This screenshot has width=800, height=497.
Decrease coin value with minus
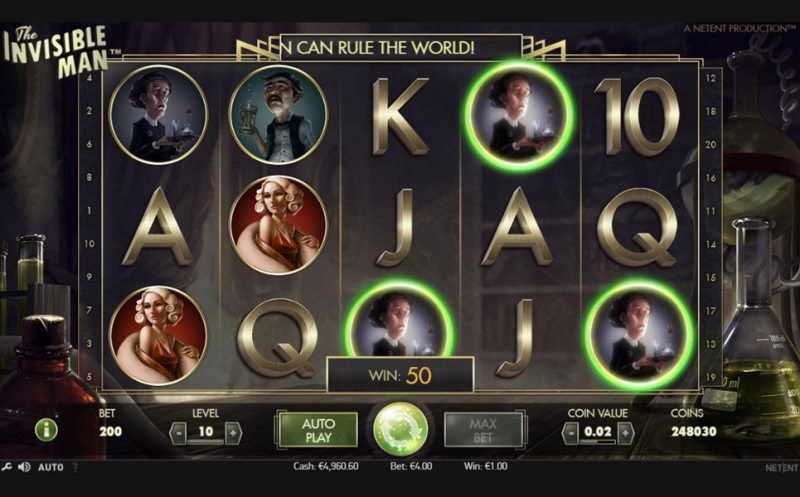pyautogui.click(x=570, y=433)
